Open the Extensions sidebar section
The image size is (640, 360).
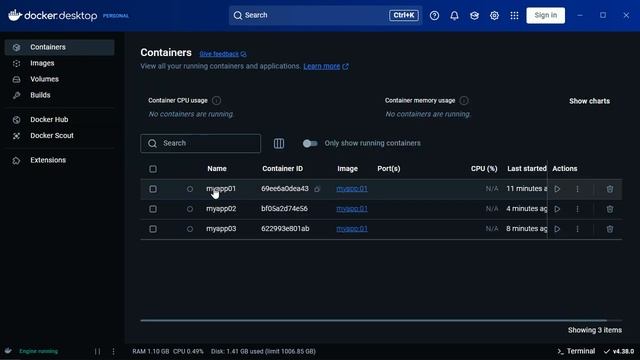(60, 160)
